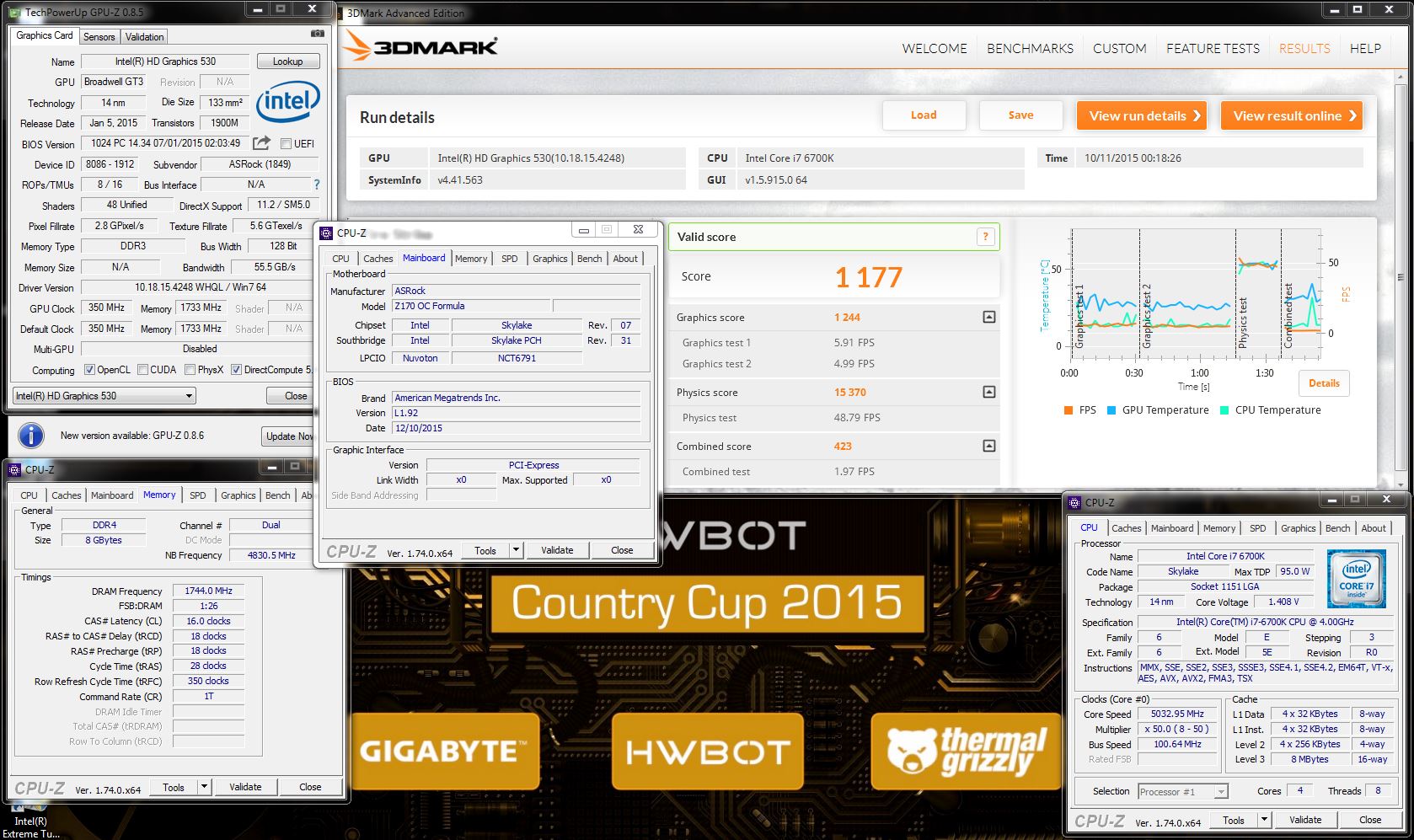Click the GPU-Z title bar app icon
This screenshot has width=1414, height=840.
tap(14, 13)
